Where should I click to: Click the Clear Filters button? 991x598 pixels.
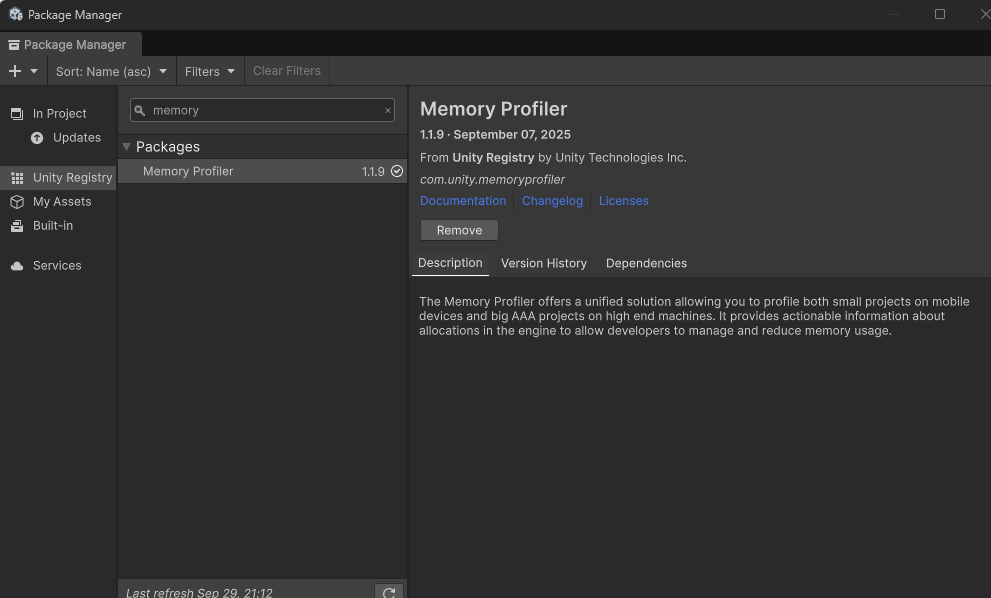coord(287,71)
